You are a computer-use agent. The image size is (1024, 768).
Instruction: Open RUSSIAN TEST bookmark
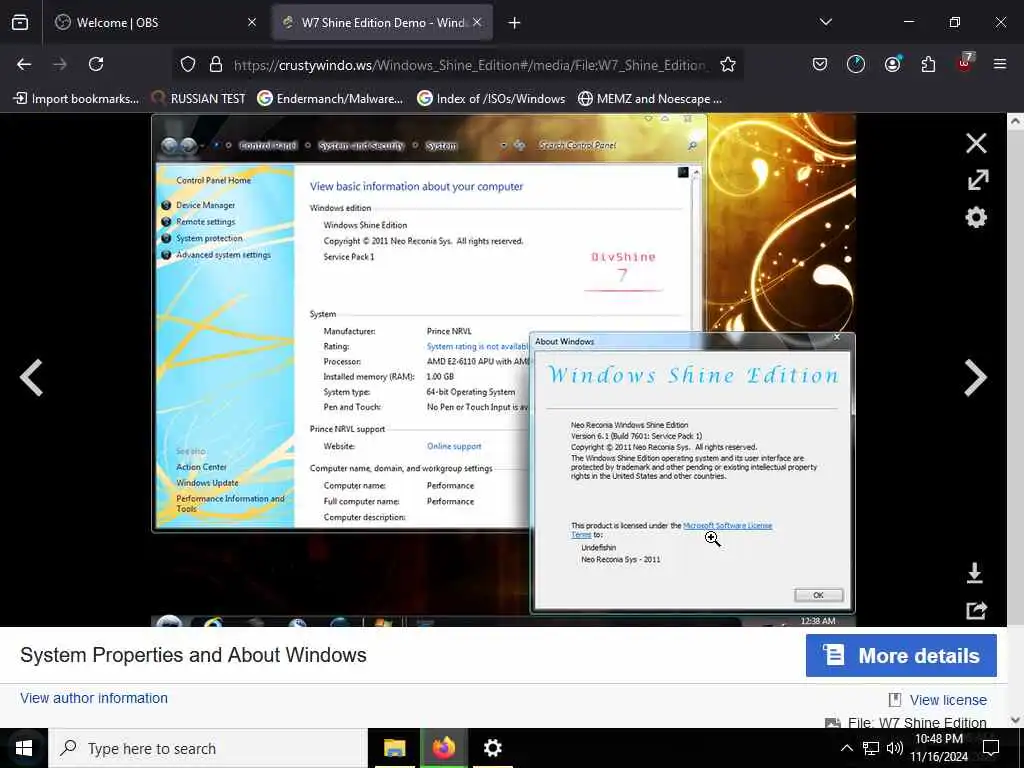pyautogui.click(x=199, y=99)
